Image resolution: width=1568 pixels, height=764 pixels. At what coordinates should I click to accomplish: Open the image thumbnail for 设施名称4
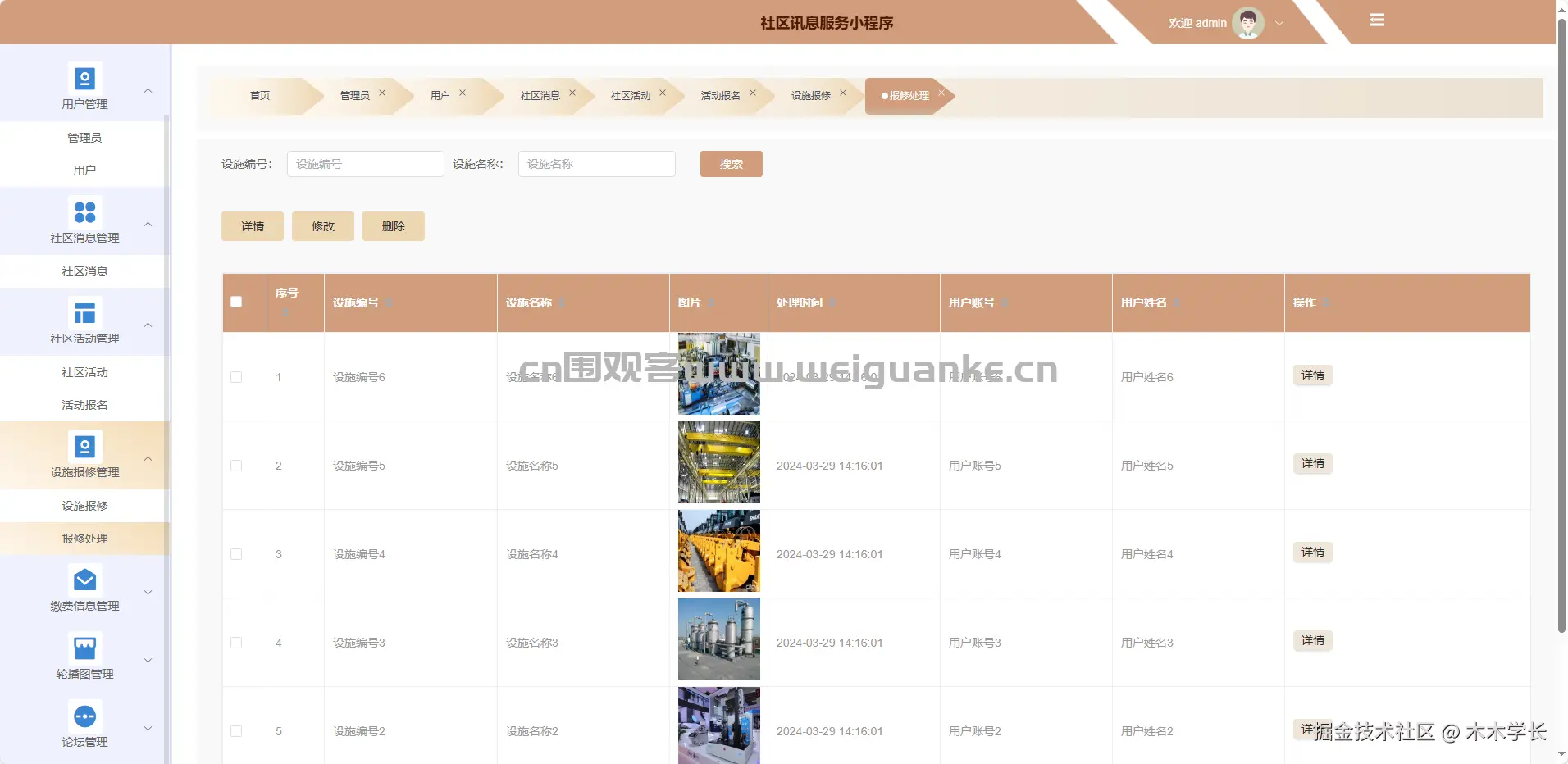pos(719,551)
